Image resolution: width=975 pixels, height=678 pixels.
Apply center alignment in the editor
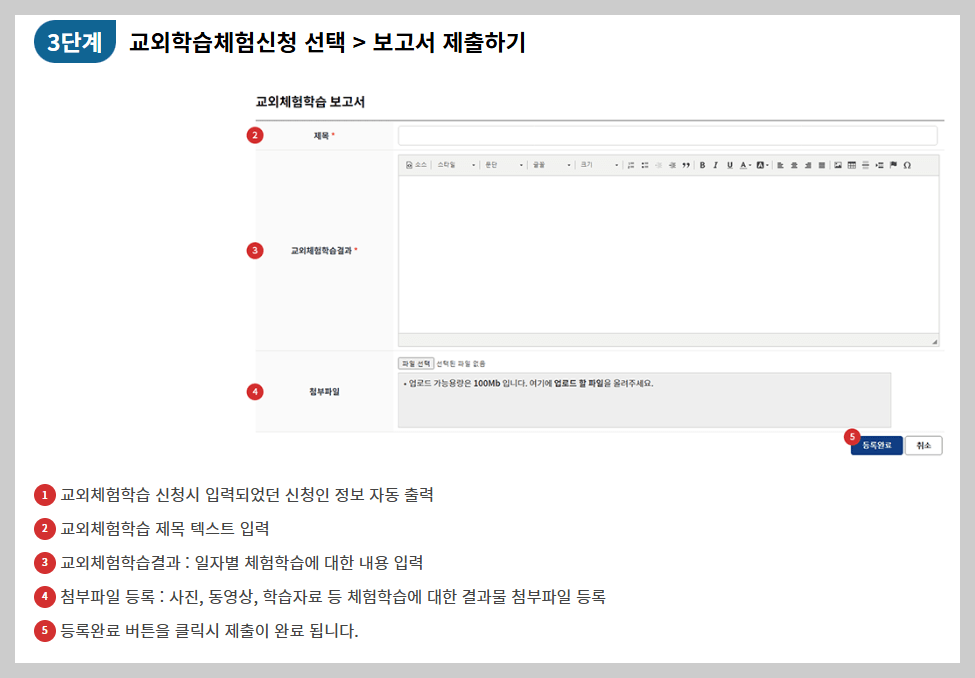point(794,166)
